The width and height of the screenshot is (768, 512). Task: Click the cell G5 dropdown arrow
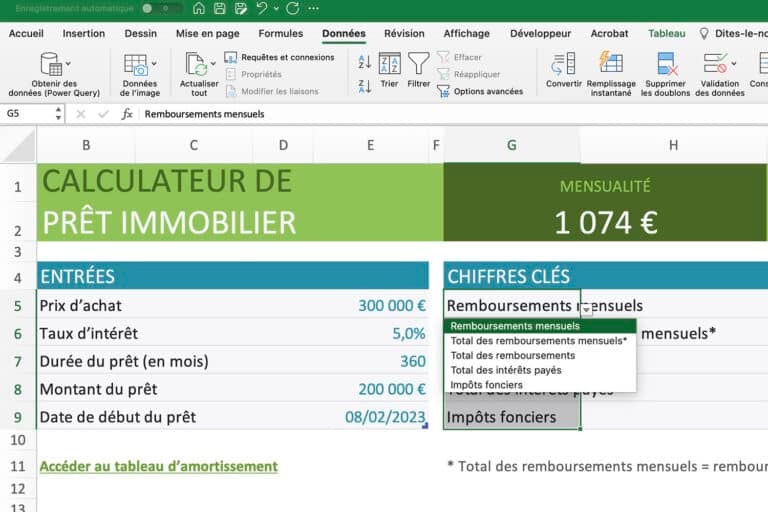pos(588,311)
